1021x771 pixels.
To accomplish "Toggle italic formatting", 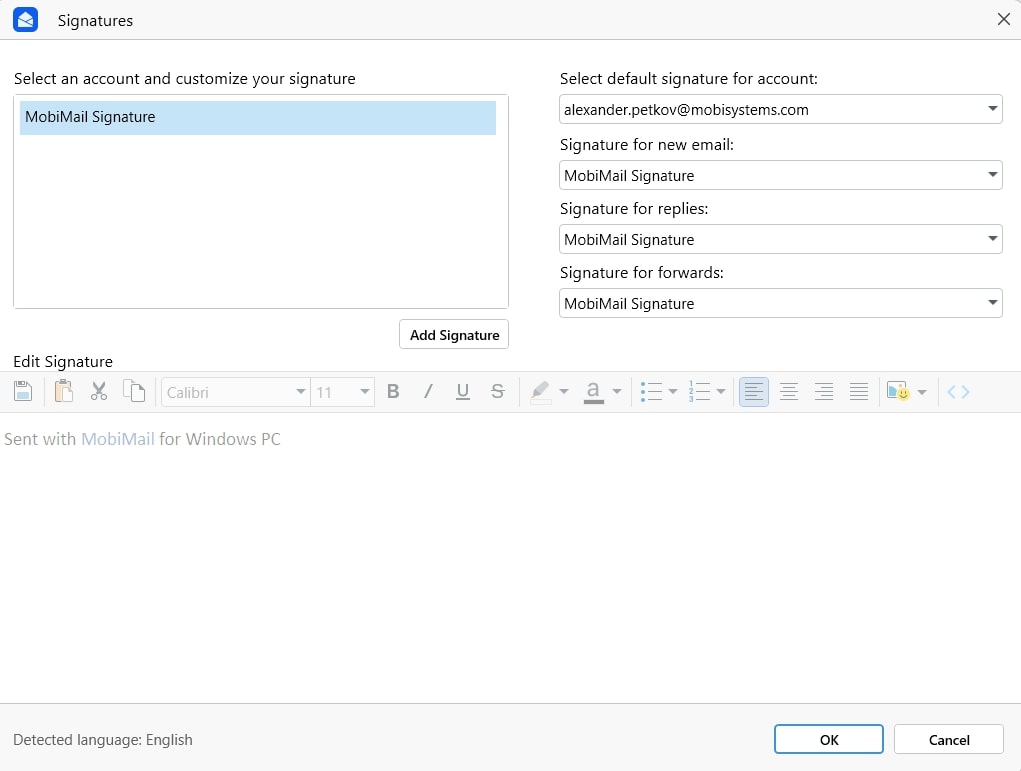I will 428,391.
